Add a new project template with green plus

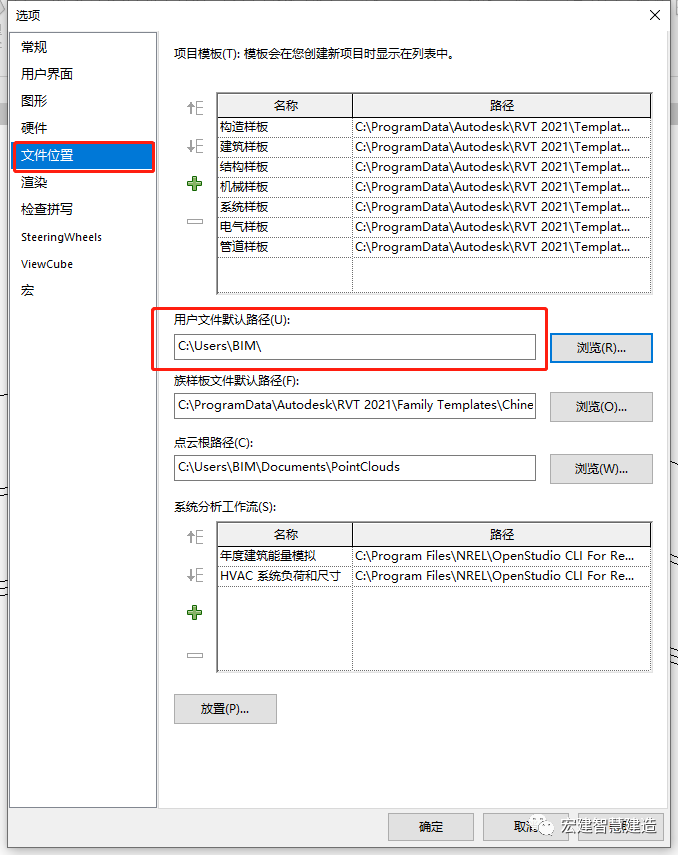tap(194, 184)
